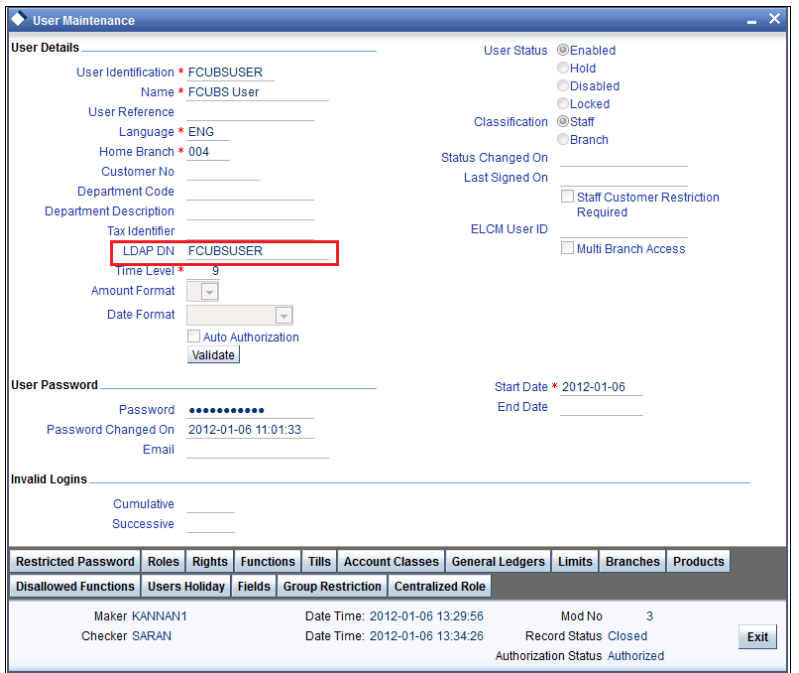Click the User Identification field
Image resolution: width=799 pixels, height=673 pixels.
coord(230,72)
